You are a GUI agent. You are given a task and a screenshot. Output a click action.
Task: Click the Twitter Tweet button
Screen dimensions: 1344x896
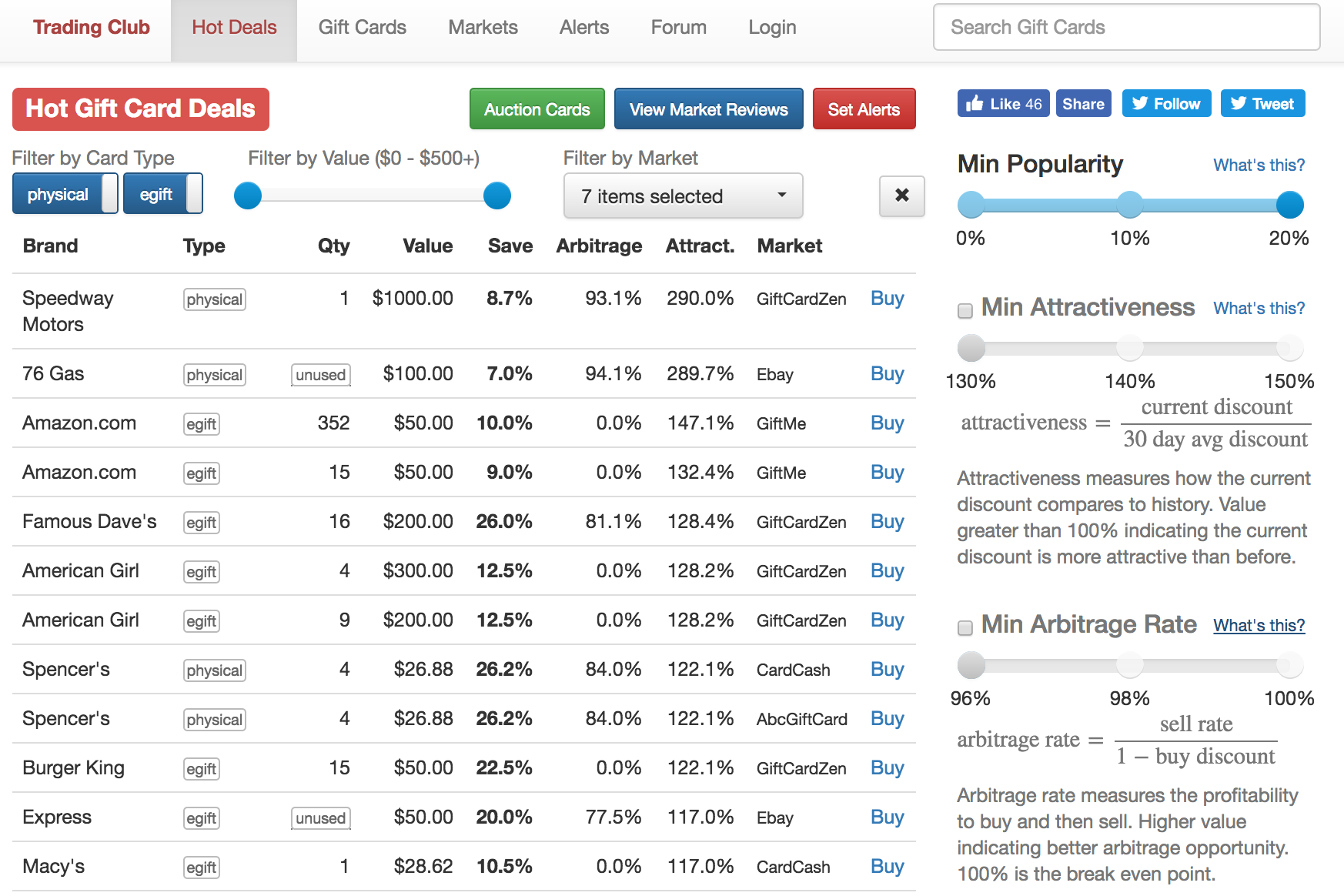[x=1262, y=104]
